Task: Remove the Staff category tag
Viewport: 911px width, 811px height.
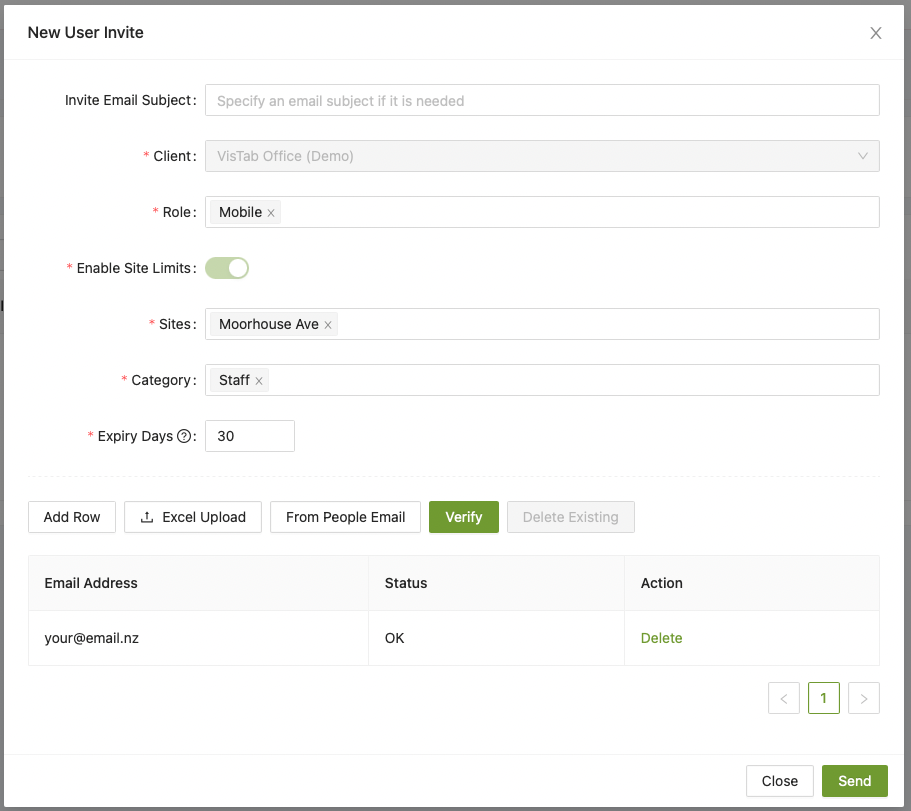Action: click(x=259, y=381)
